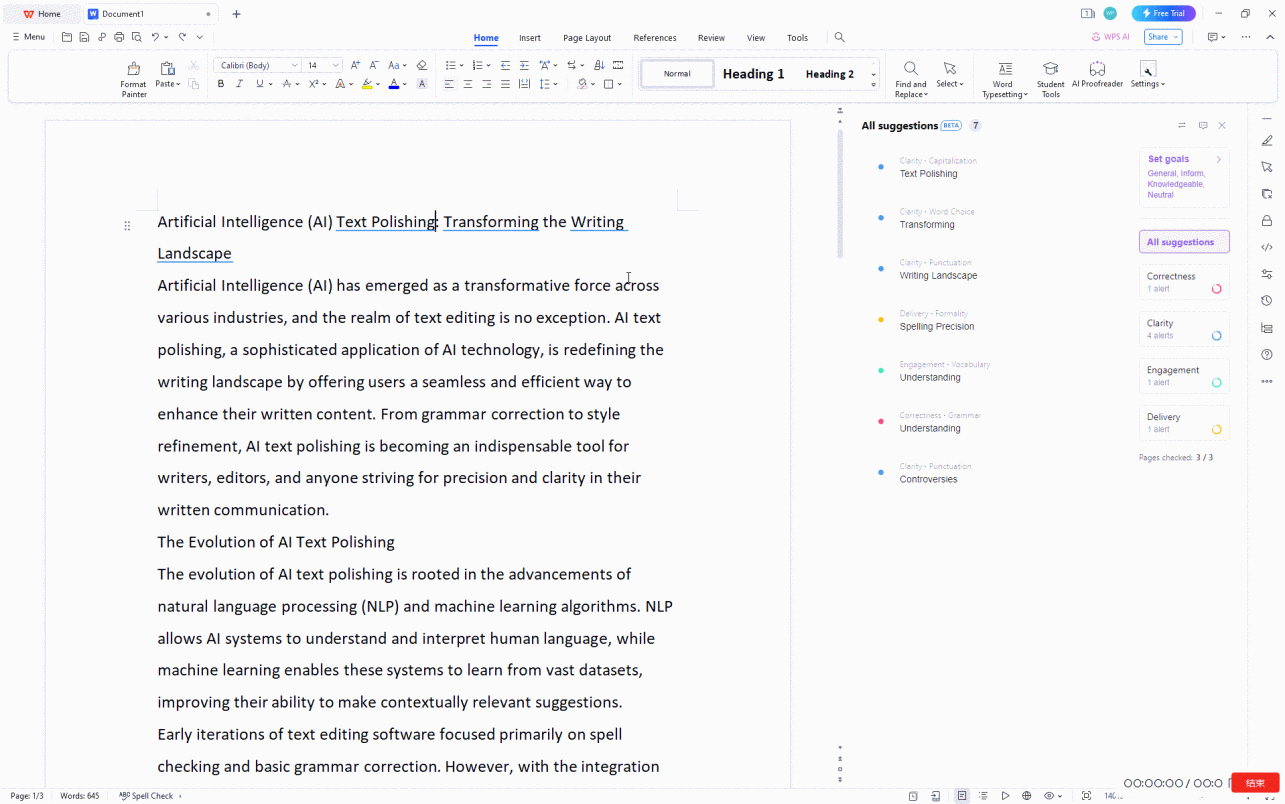Image resolution: width=1285 pixels, height=804 pixels.
Task: Click the Sort icon
Action: click(598, 65)
